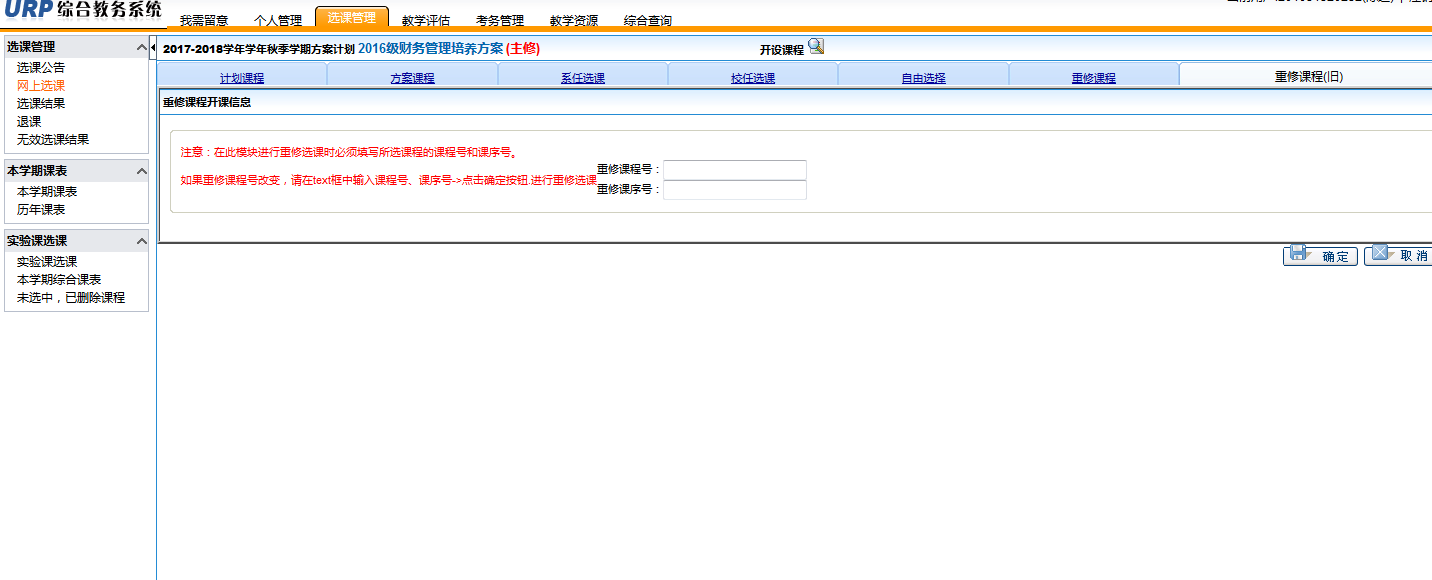Collapse the 实验课选课 sidebar section
The image size is (1432, 580).
140,241
